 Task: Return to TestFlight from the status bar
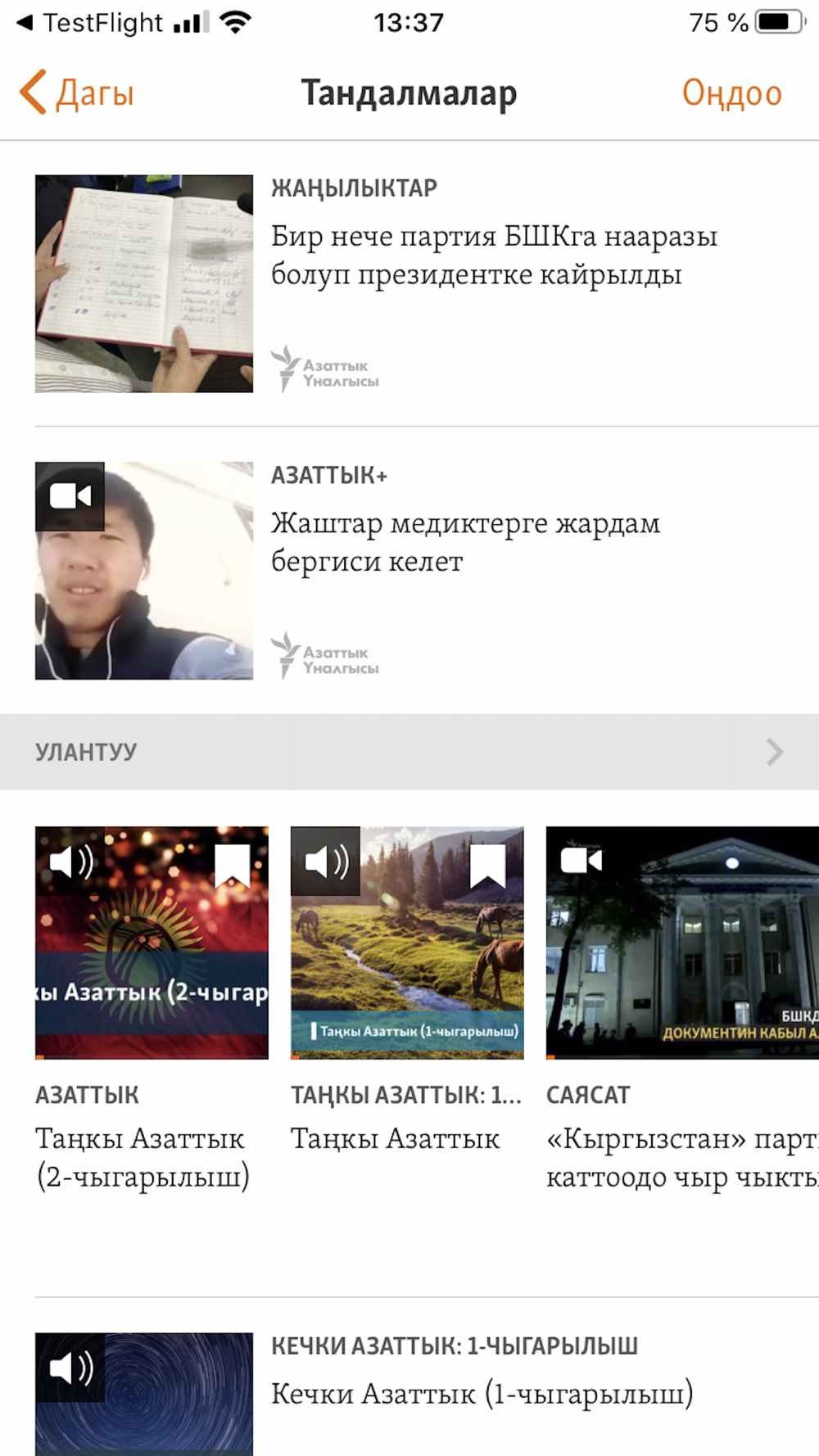point(90,23)
